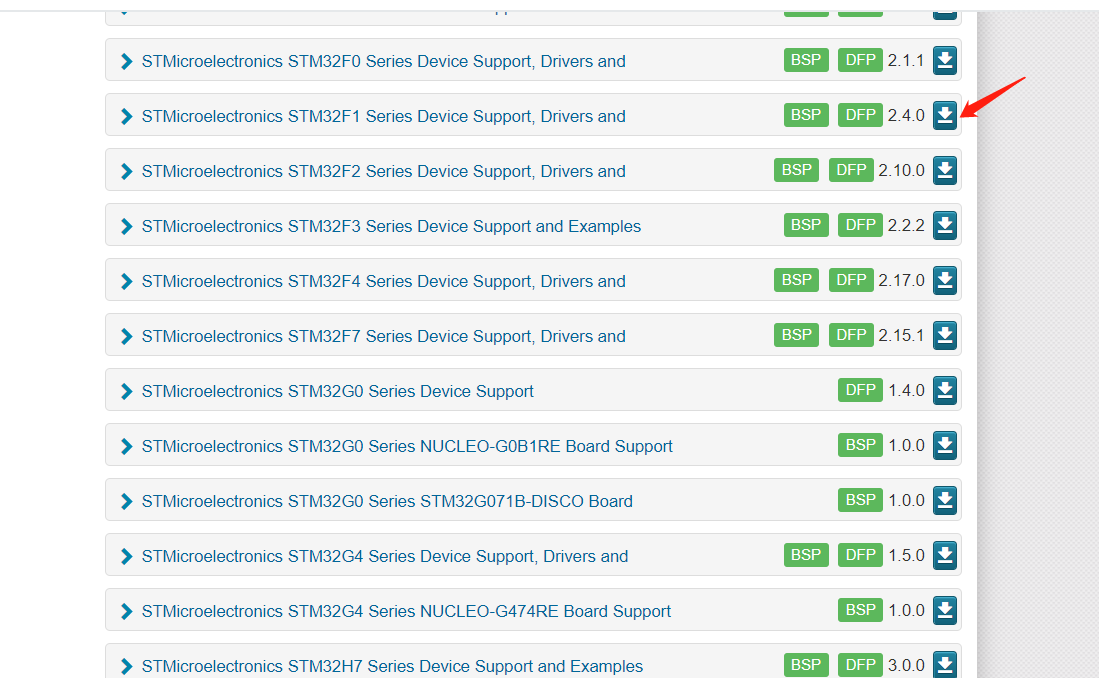Download the STM32G0 Series Device Support pack

coord(945,391)
